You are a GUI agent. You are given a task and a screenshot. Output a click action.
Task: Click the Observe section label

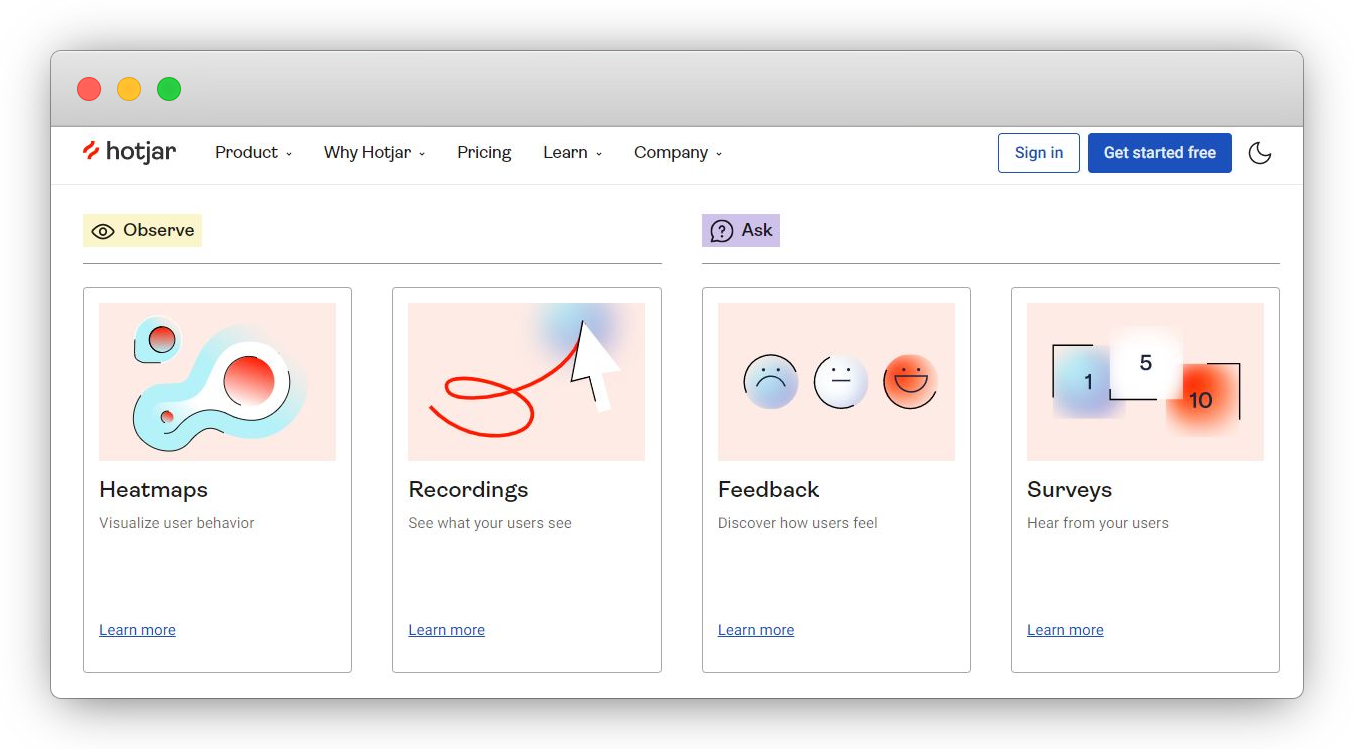(x=142, y=230)
